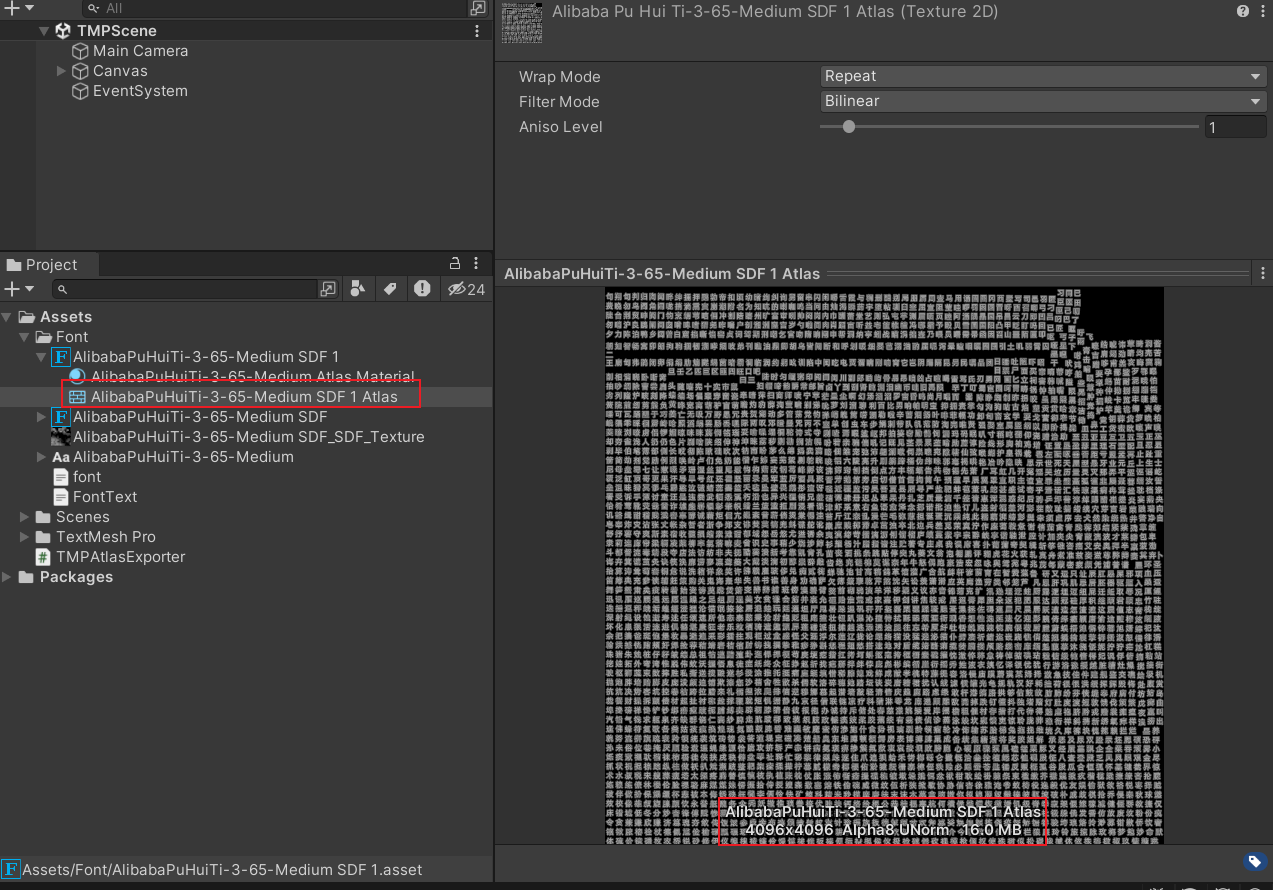1273x890 pixels.
Task: Collapse the Font folder arrow
Action: [25, 337]
